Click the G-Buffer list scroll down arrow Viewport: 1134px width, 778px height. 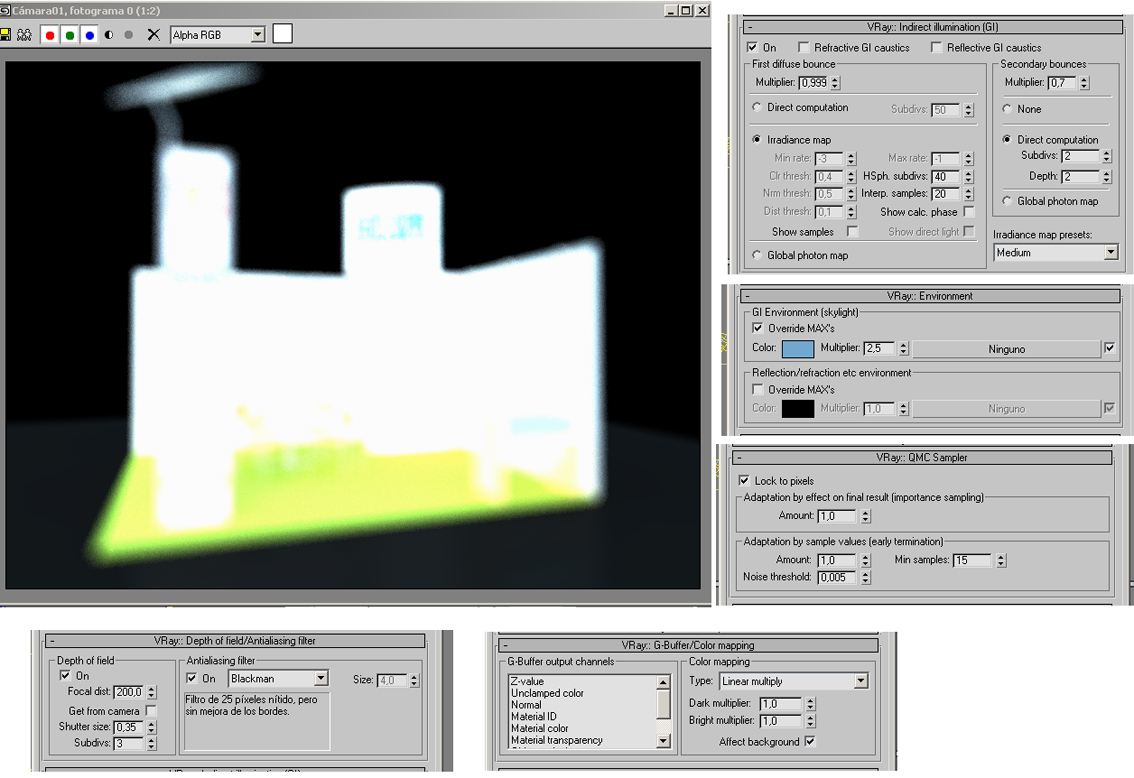click(664, 741)
